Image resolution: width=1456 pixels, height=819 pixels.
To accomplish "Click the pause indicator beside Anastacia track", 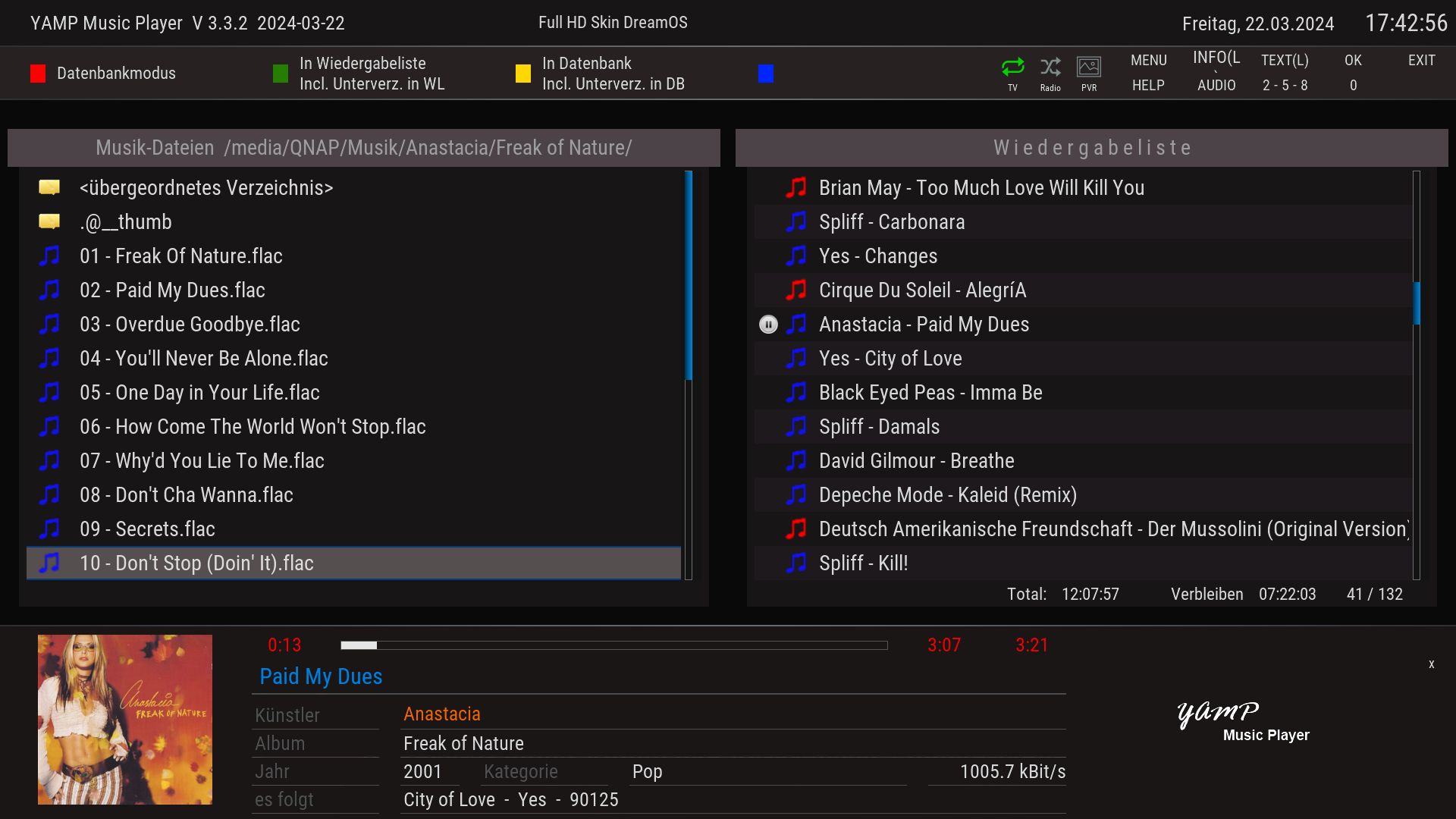I will (x=768, y=325).
